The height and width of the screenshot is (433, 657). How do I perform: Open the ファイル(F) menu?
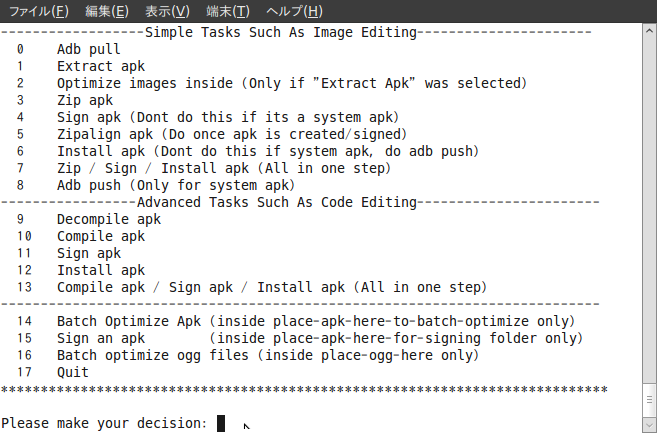(x=40, y=11)
